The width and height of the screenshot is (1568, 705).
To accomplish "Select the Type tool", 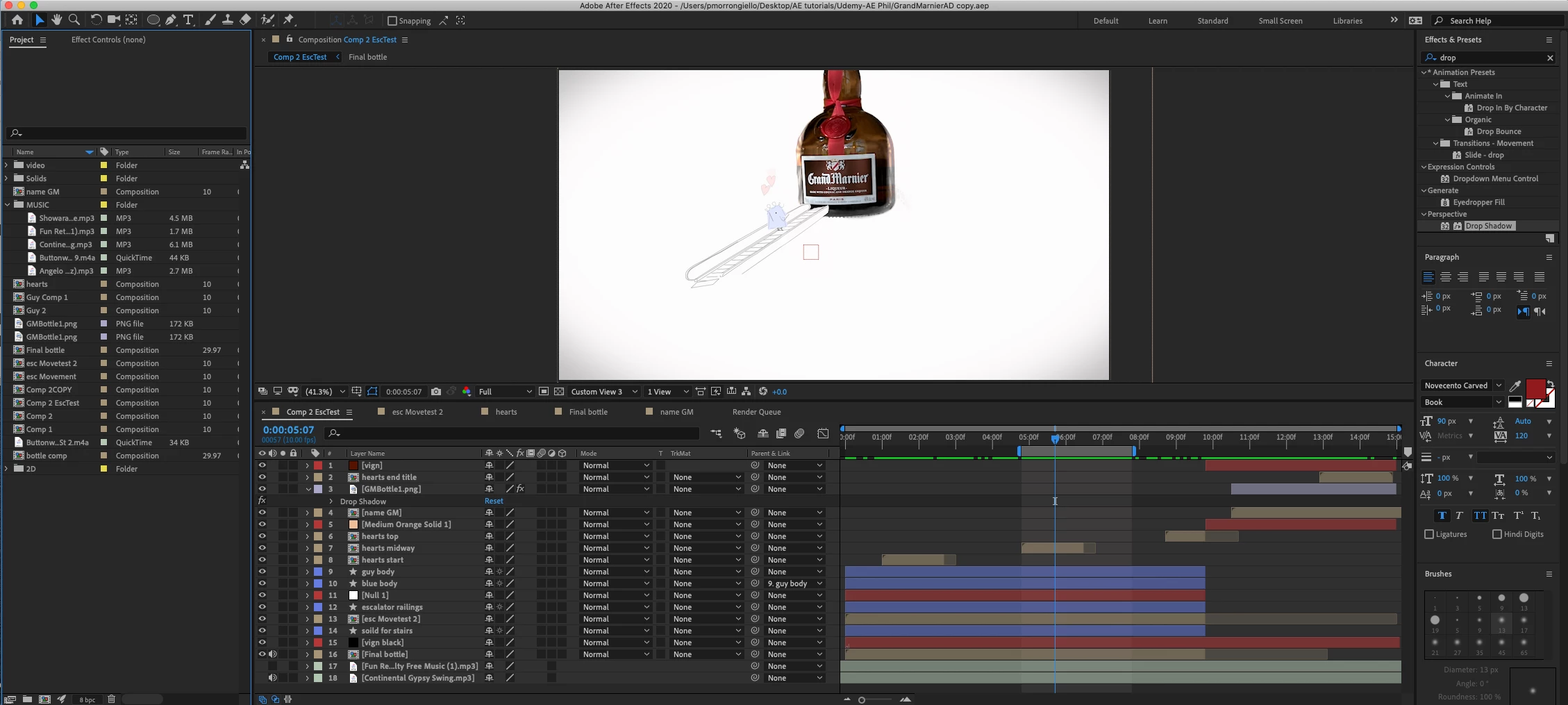I will pyautogui.click(x=188, y=20).
